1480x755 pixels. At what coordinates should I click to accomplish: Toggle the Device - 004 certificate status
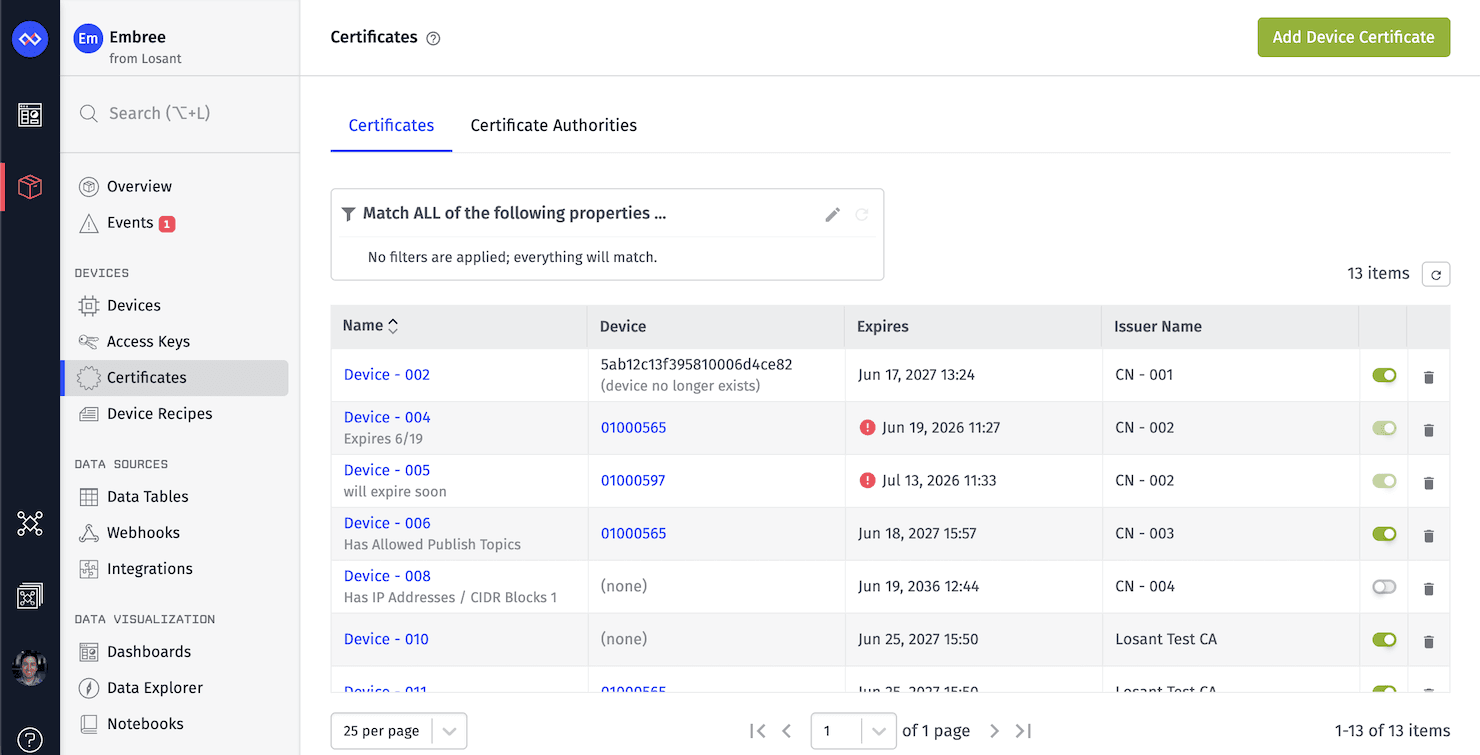click(1384, 428)
